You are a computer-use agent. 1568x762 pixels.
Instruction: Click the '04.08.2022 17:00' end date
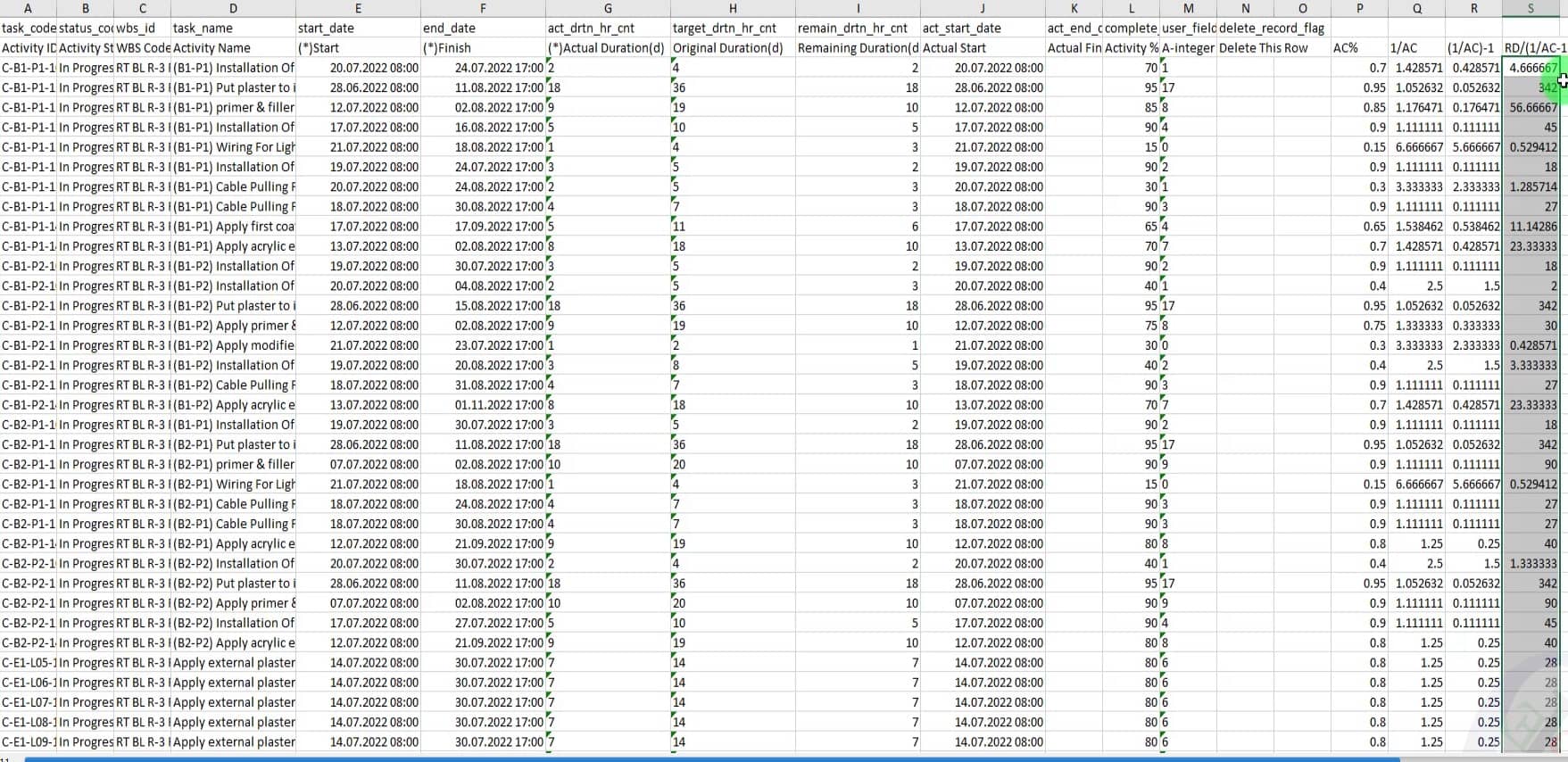(x=483, y=286)
